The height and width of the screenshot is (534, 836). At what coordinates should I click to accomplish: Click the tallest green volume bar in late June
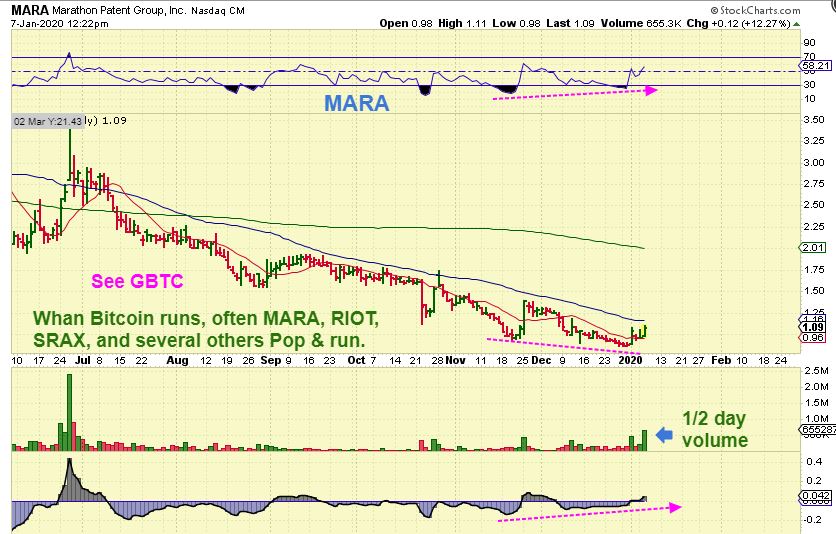[x=69, y=412]
